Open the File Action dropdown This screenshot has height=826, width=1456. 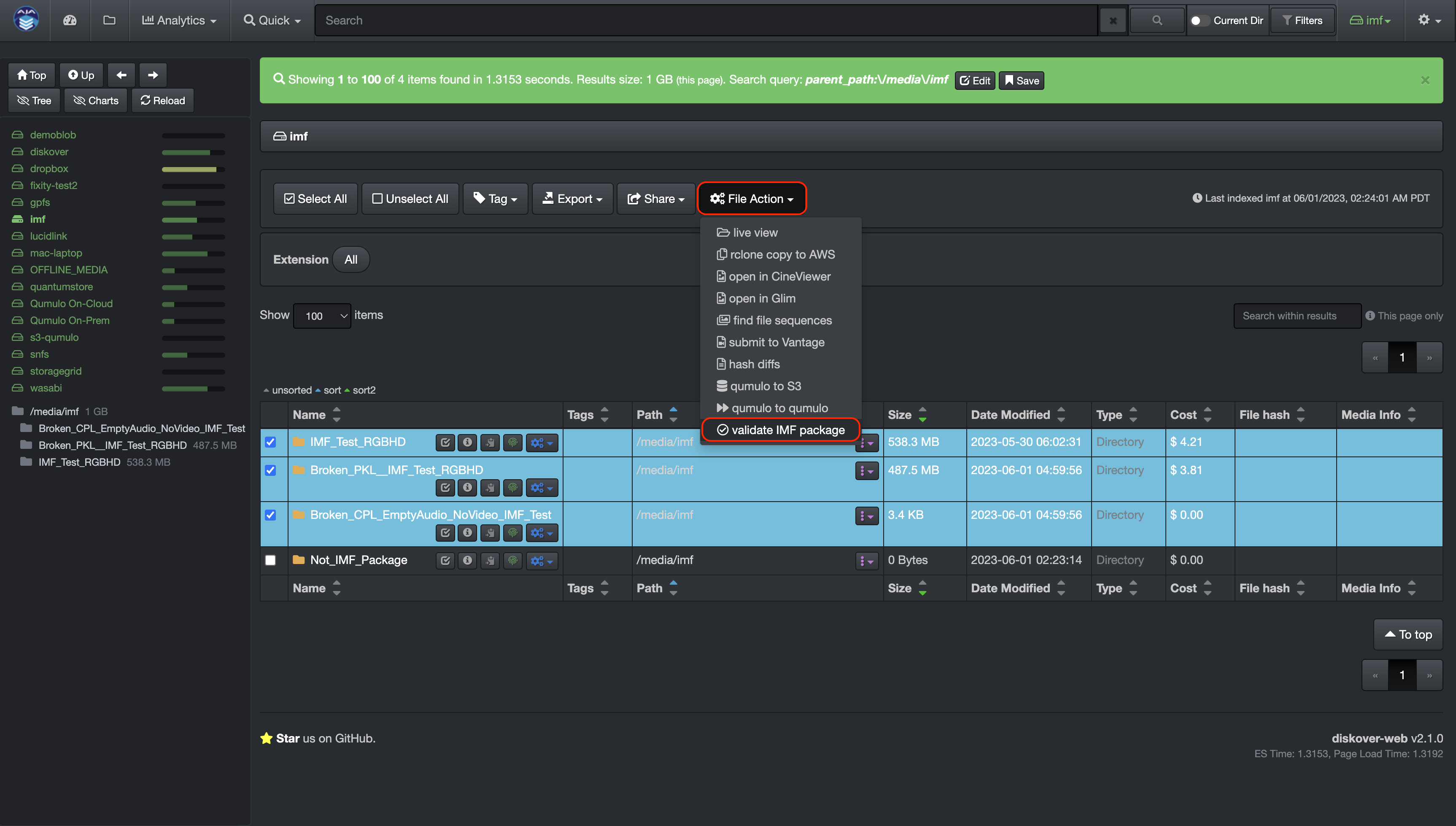(752, 199)
